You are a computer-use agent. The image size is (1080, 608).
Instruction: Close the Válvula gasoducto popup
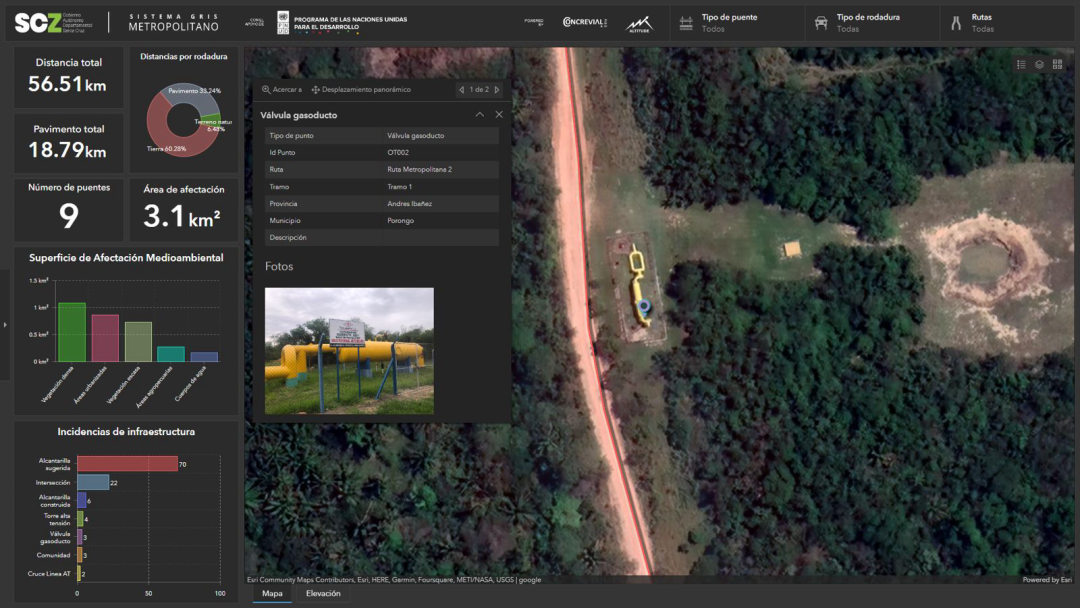[499, 115]
